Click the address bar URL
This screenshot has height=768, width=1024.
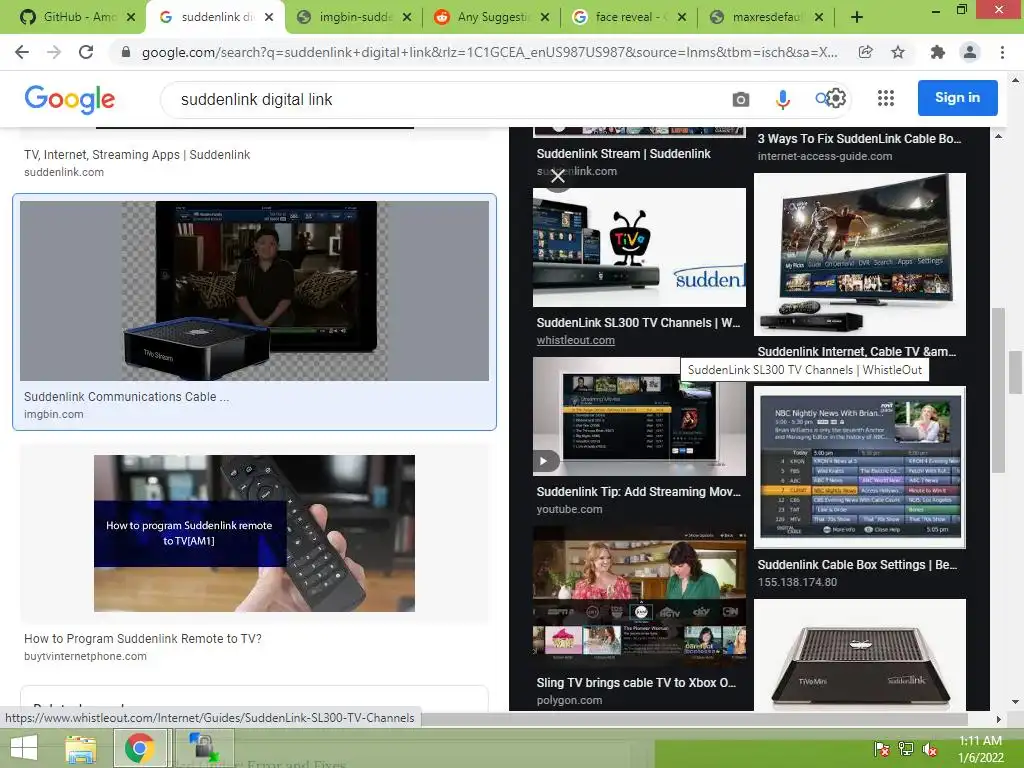tap(488, 52)
